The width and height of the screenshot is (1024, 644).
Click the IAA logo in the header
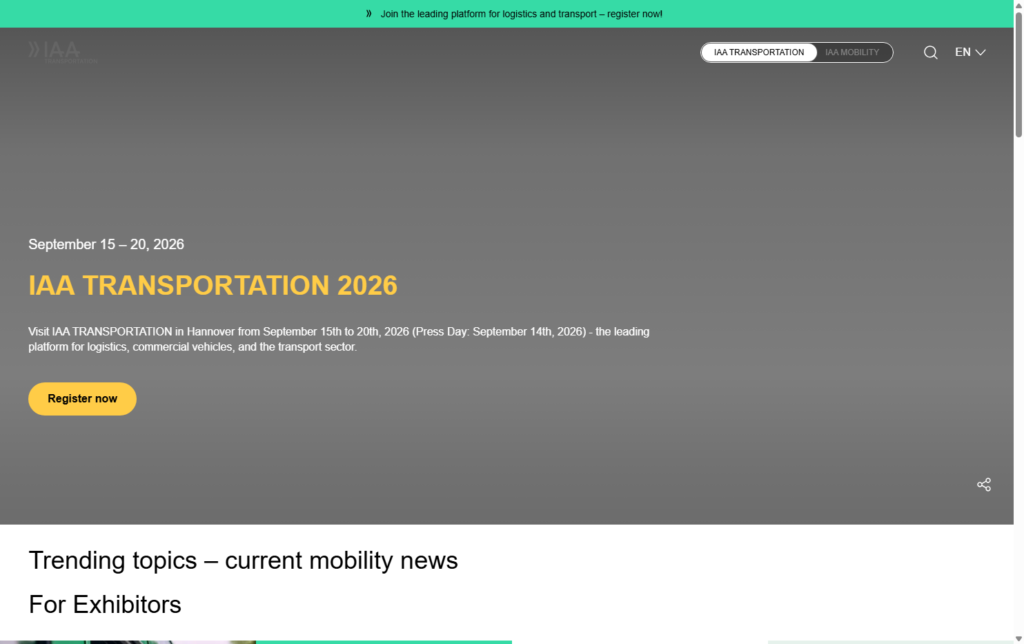point(62,51)
